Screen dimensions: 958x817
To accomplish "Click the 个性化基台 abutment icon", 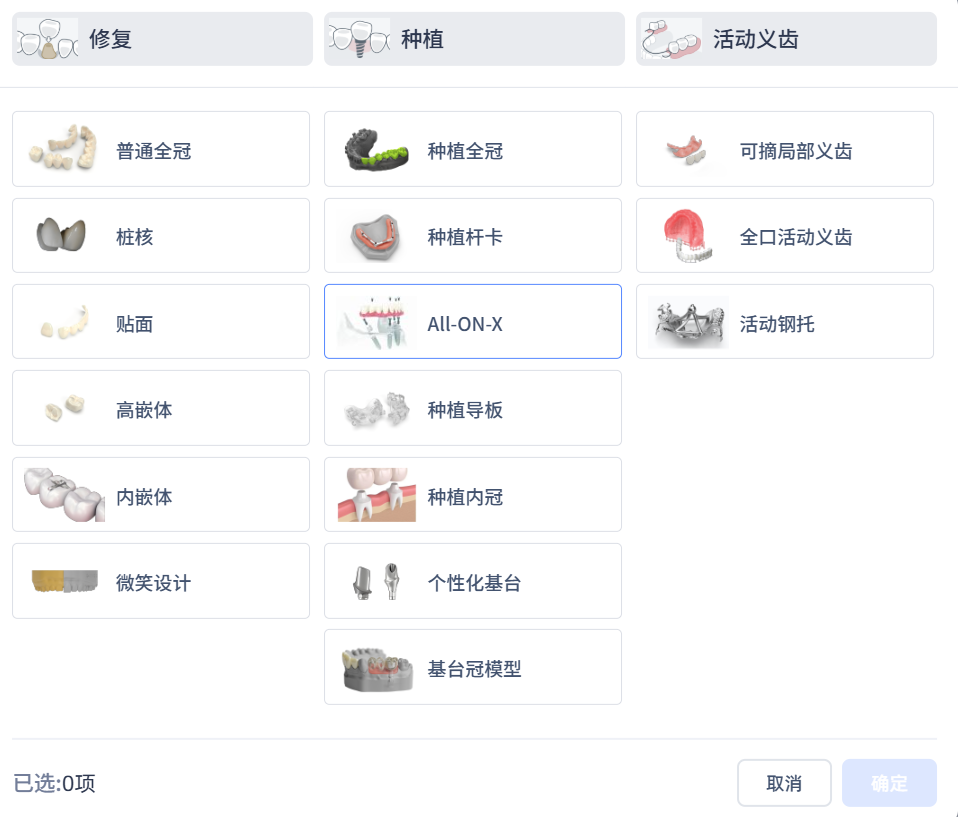I will point(376,581).
